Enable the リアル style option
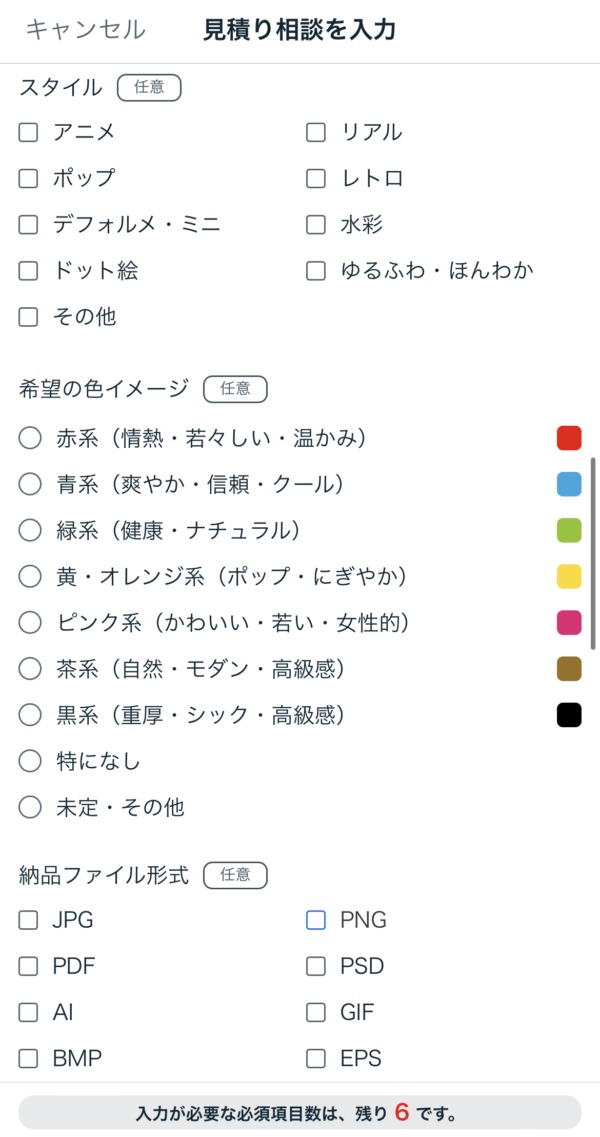The image size is (600, 1137). (316, 132)
